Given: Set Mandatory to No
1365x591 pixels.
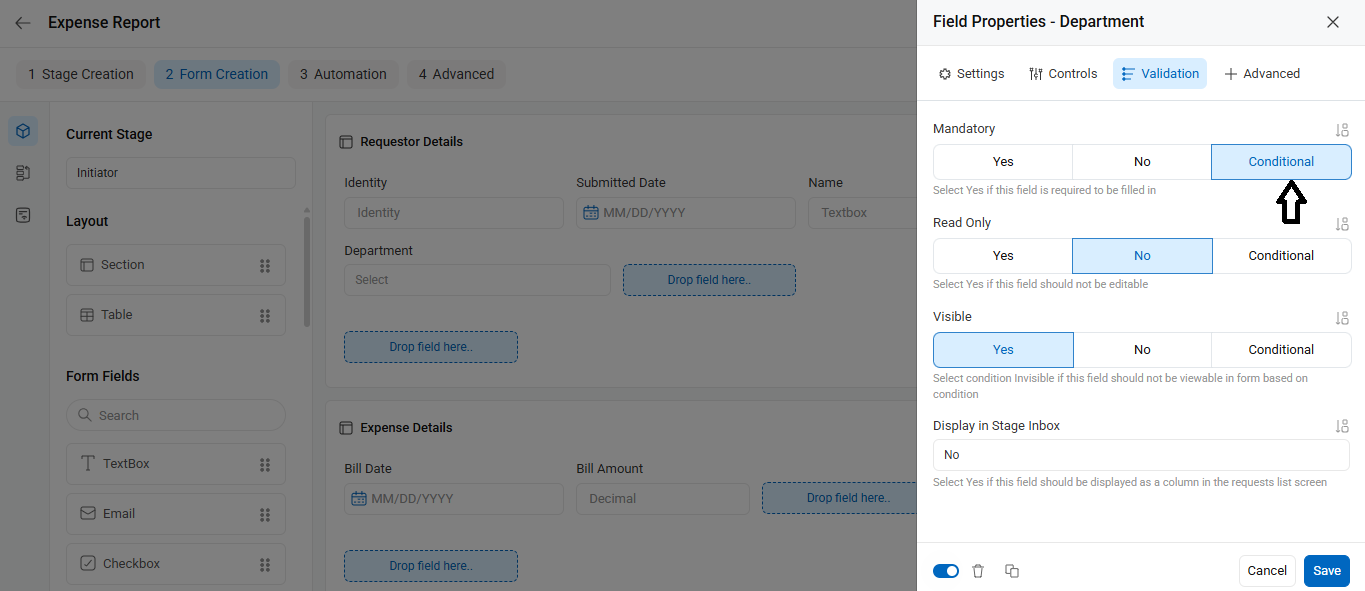Looking at the screenshot, I should pyautogui.click(x=1142, y=162).
